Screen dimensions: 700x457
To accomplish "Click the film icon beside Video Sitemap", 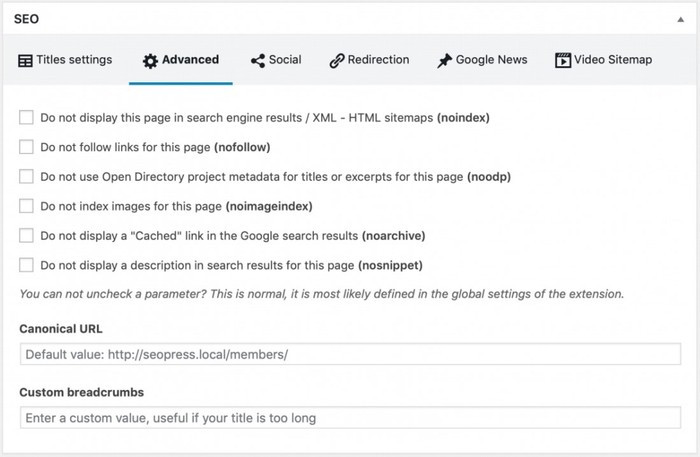I will [x=563, y=61].
